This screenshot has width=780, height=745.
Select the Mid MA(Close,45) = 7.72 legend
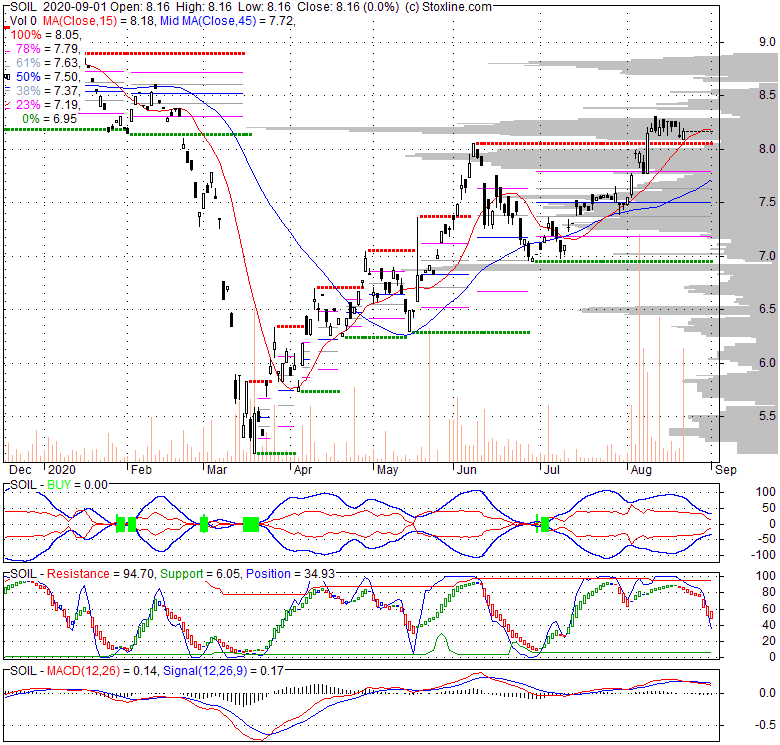(227, 21)
